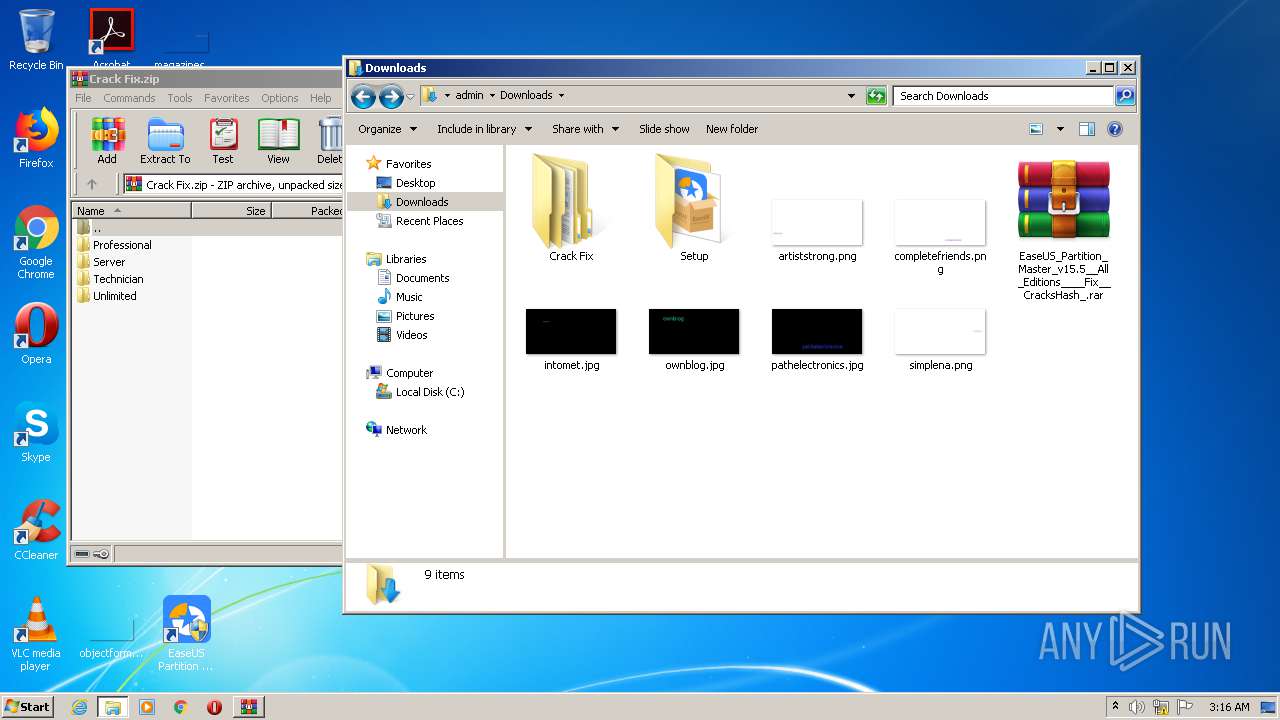Open Explorer help question mark icon
This screenshot has height=720, width=1280.
tap(1115, 129)
